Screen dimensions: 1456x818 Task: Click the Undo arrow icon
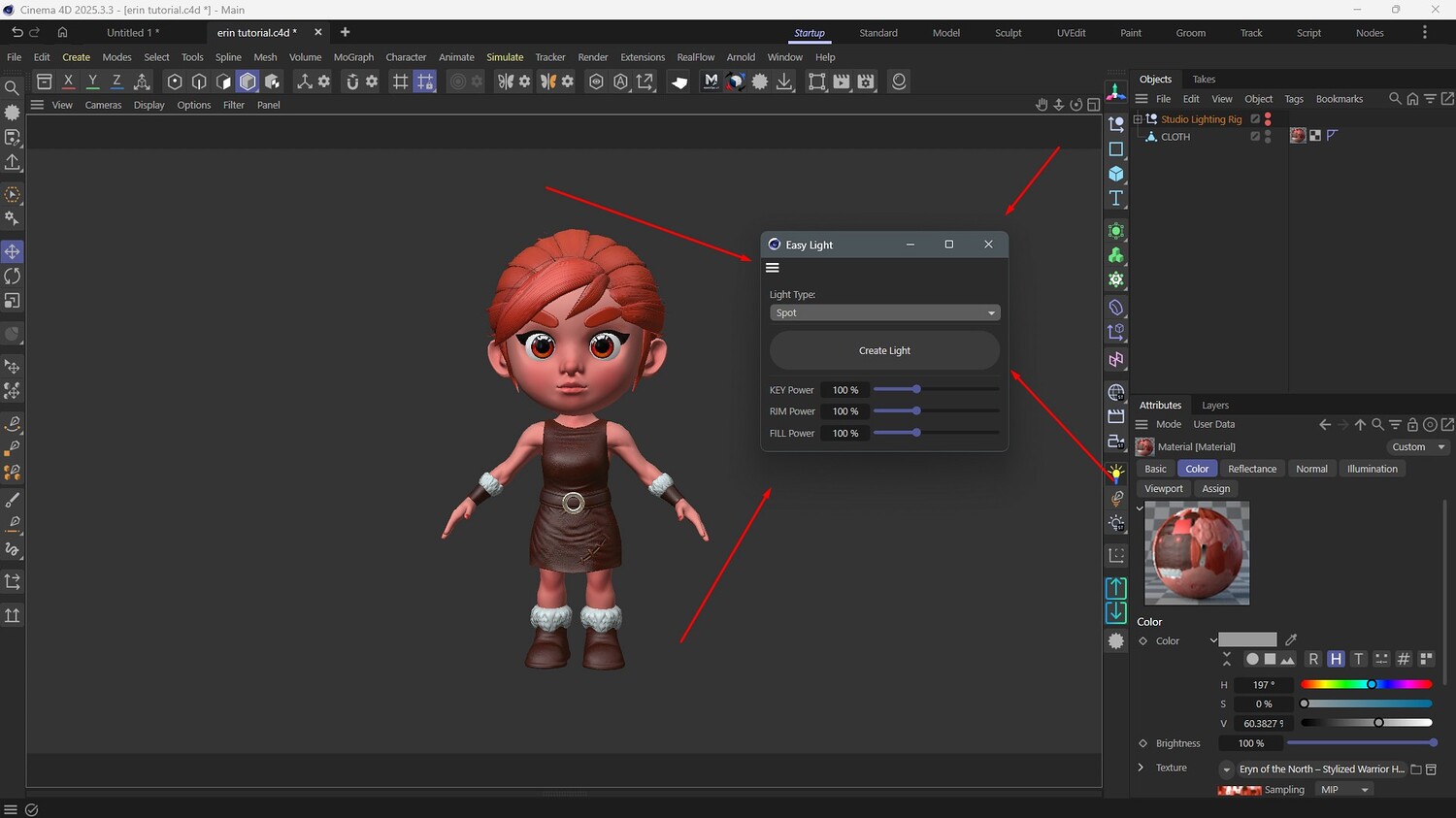(17, 33)
